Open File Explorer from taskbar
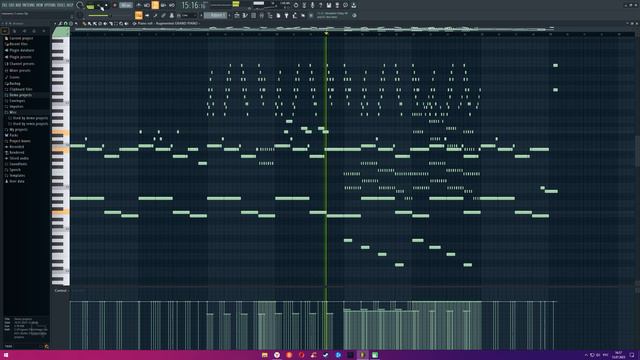 pos(264,355)
